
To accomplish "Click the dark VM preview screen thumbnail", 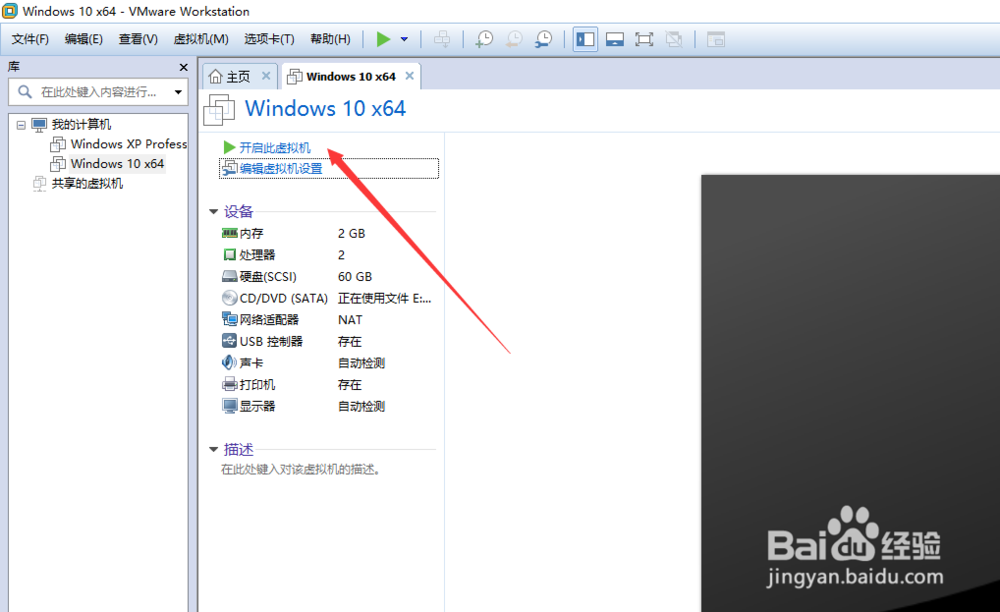I will pyautogui.click(x=850, y=393).
